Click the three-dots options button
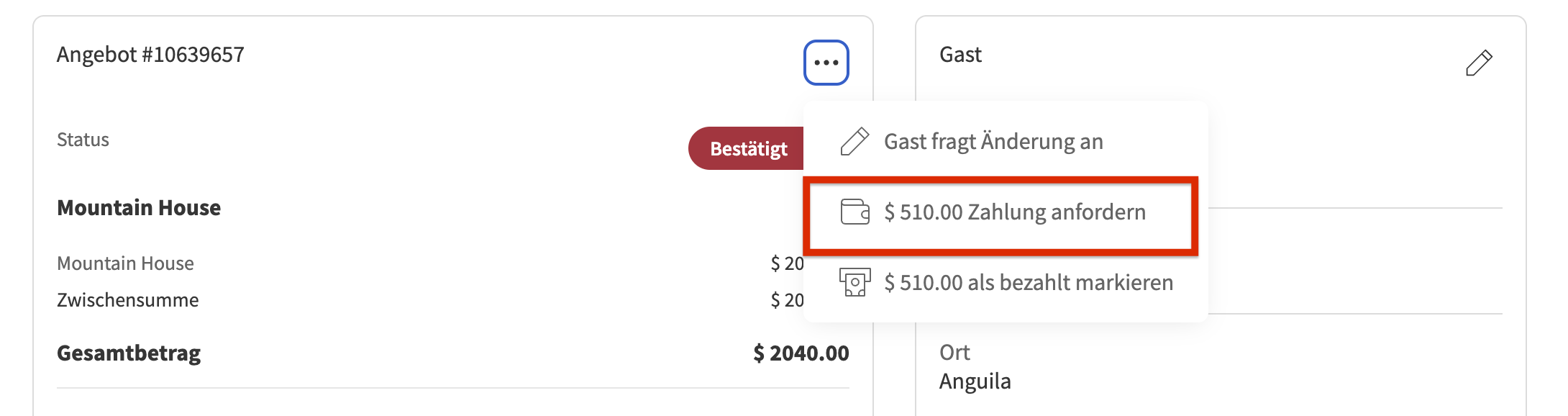 (x=826, y=63)
